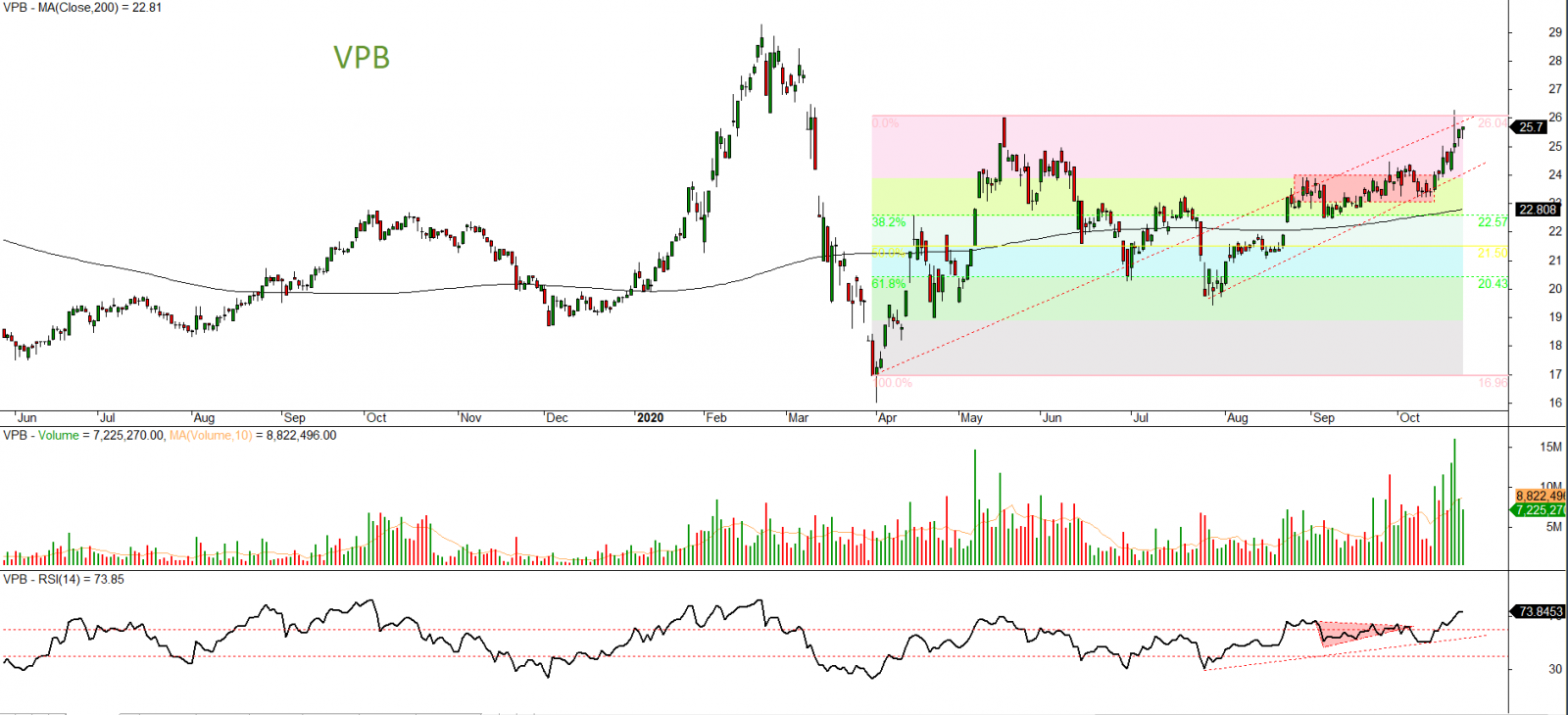
Task: Select the 0.0% Fibonacci level label
Action: click(886, 123)
